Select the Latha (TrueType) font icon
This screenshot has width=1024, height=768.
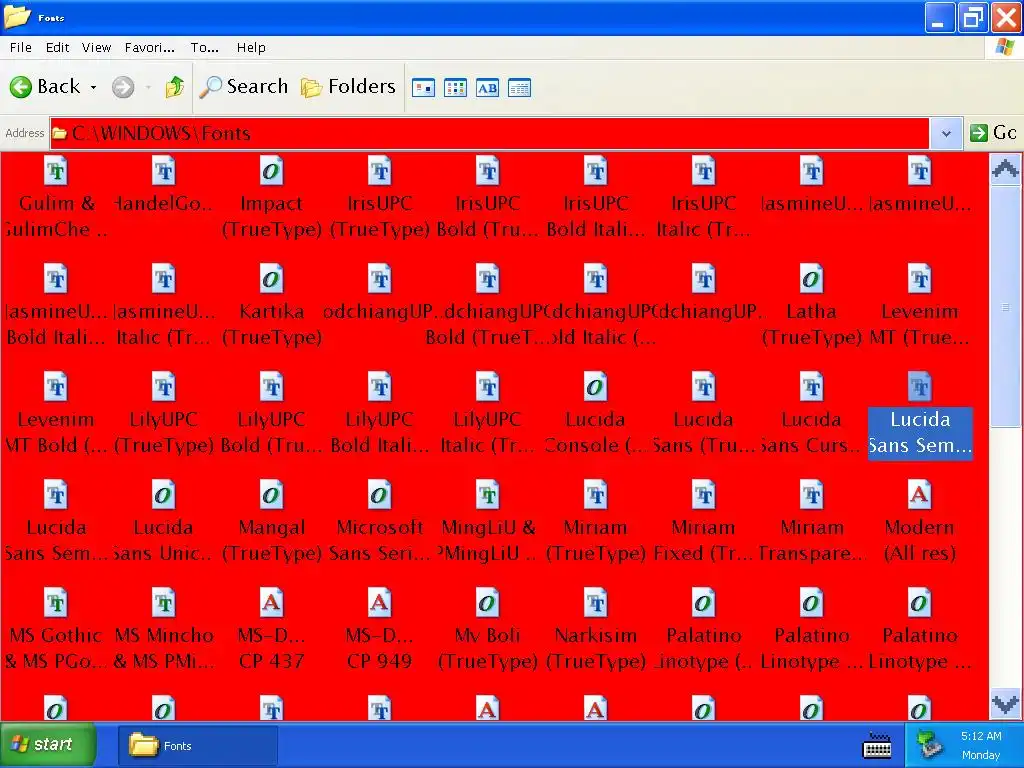coord(811,280)
